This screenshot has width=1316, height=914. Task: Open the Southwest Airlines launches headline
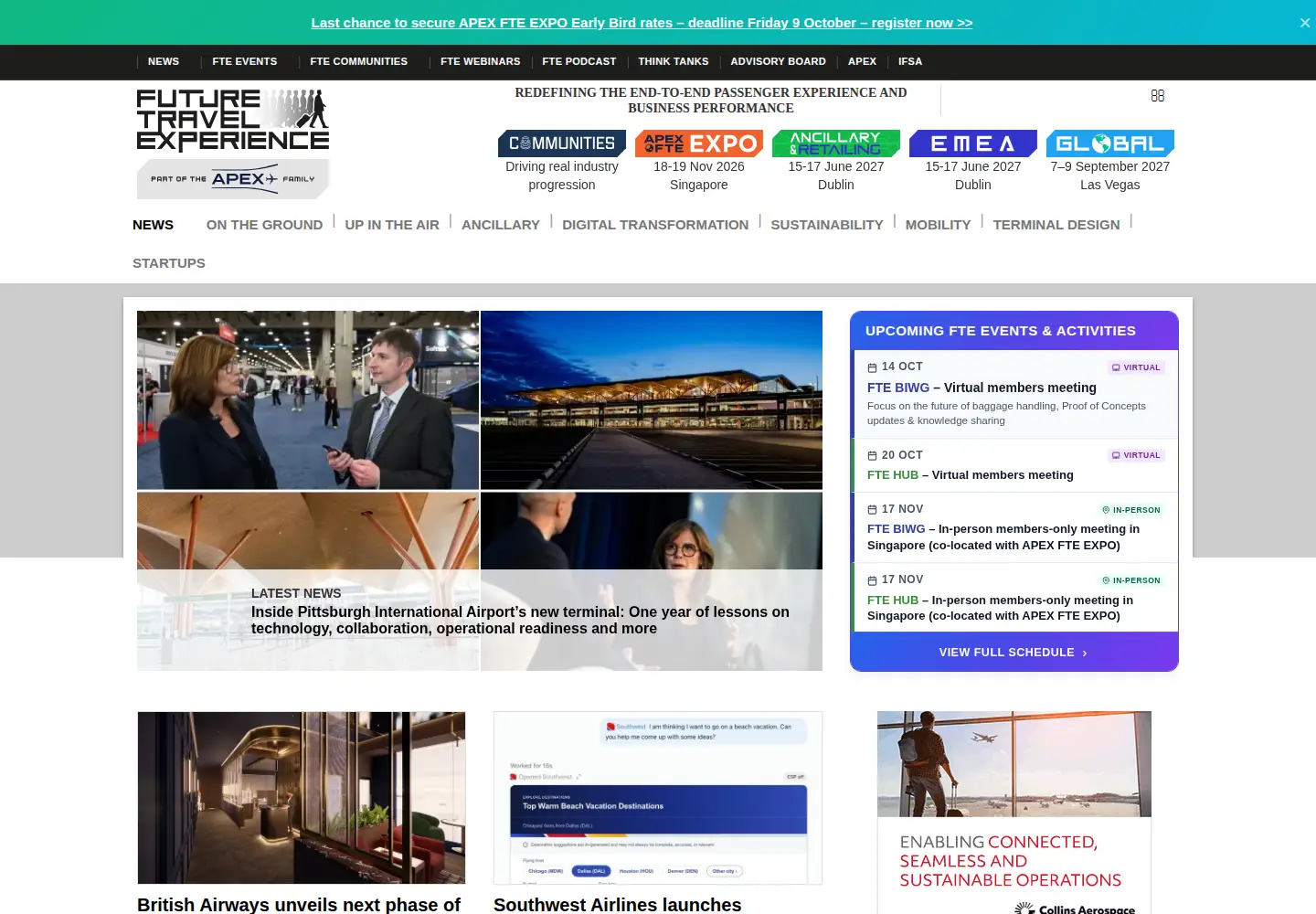coord(618,904)
